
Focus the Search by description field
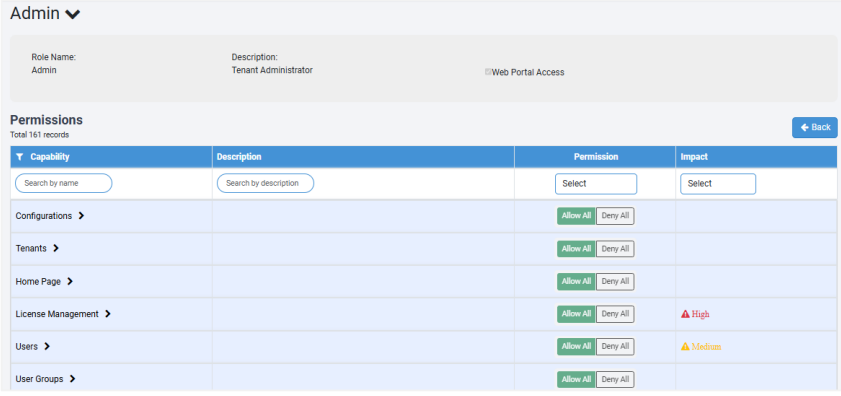click(265, 183)
